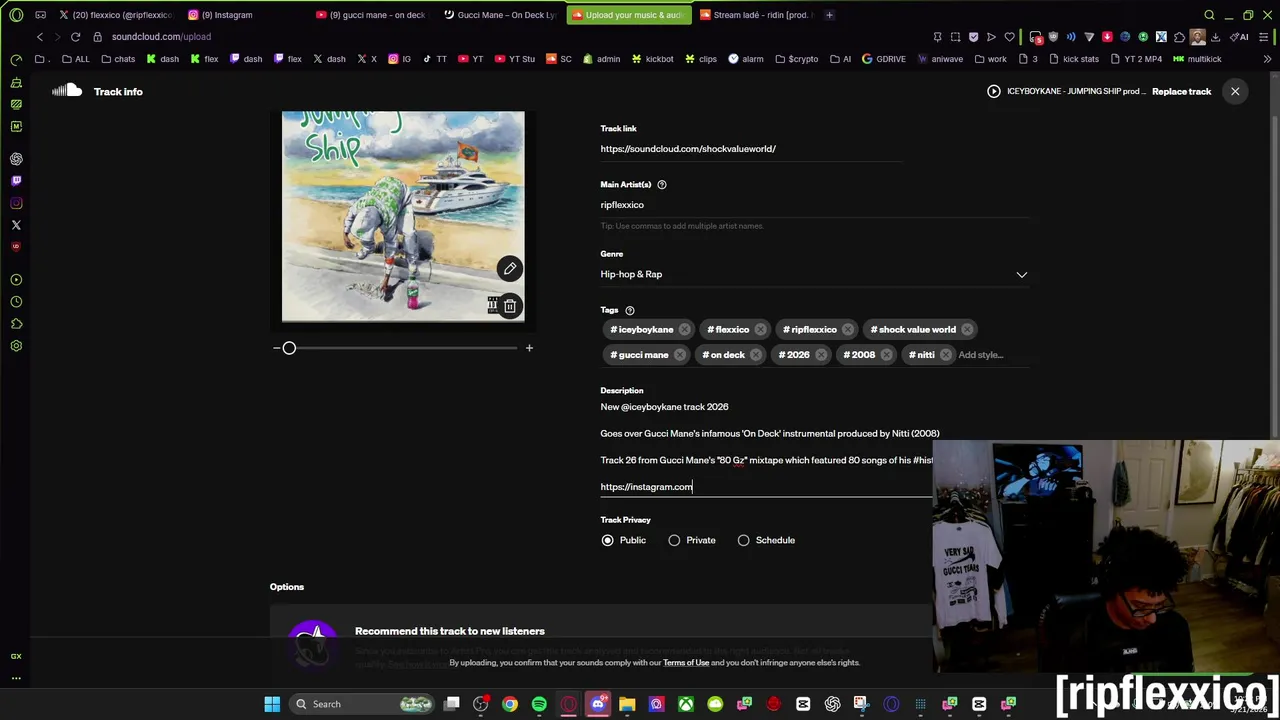The width and height of the screenshot is (1280, 720).
Task: Remove the on deck tag
Action: click(x=755, y=355)
